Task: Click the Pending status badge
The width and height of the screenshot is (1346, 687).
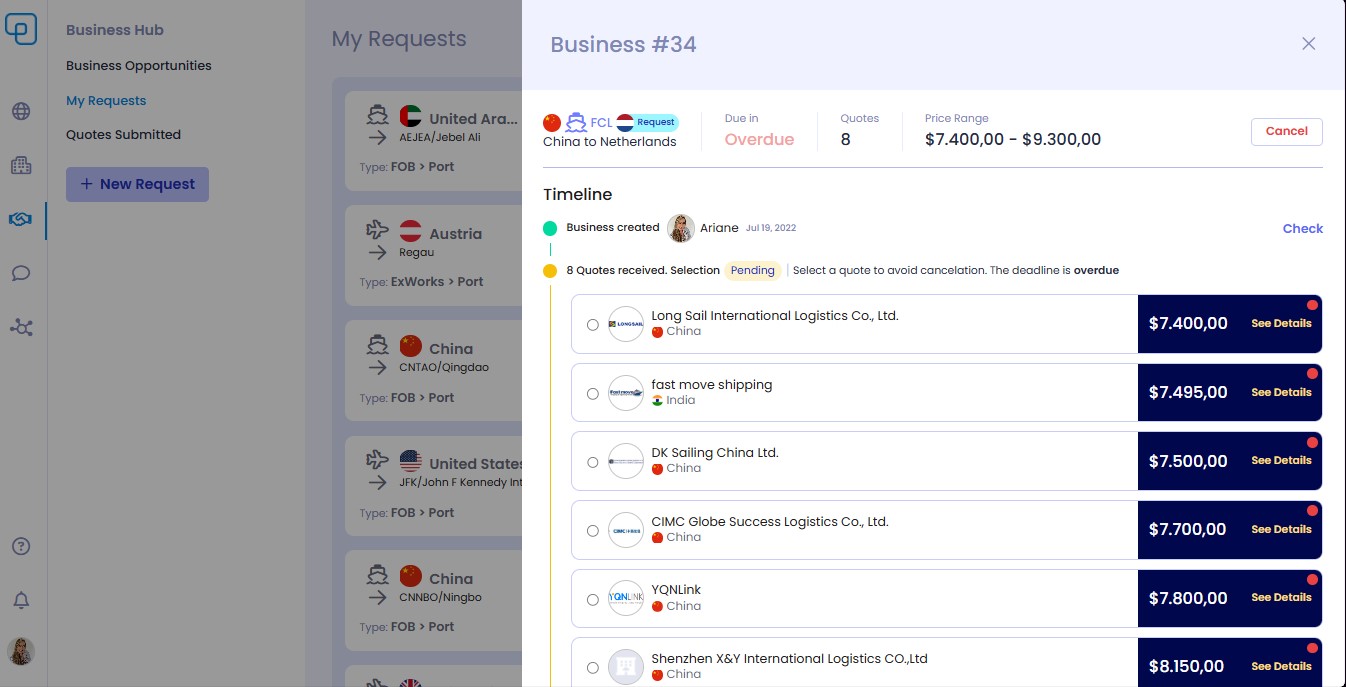Action: tap(752, 271)
